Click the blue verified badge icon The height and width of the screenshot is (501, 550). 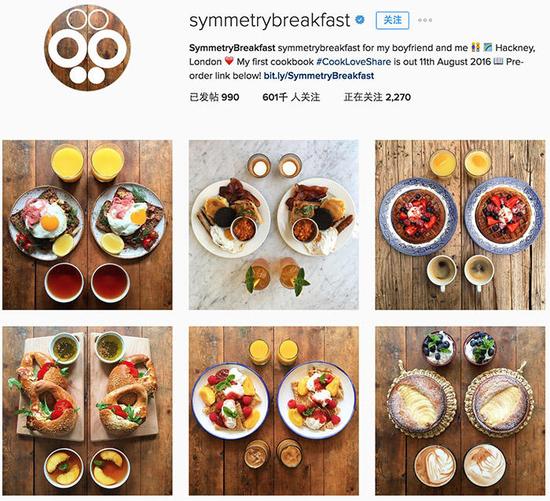(360, 20)
